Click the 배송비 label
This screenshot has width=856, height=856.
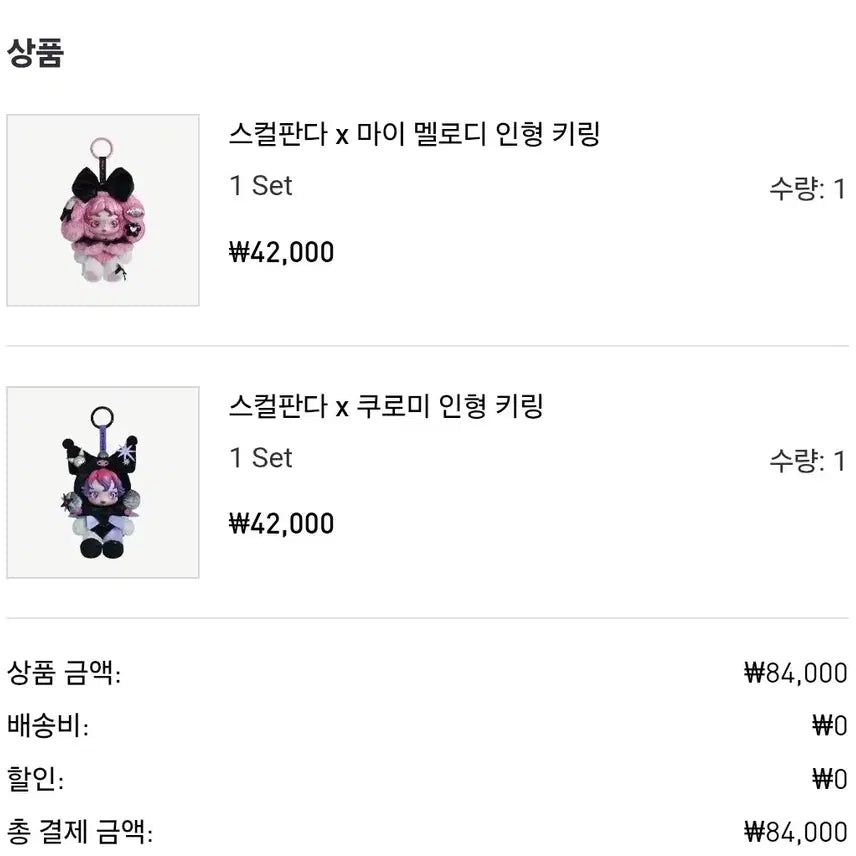[x=48, y=726]
